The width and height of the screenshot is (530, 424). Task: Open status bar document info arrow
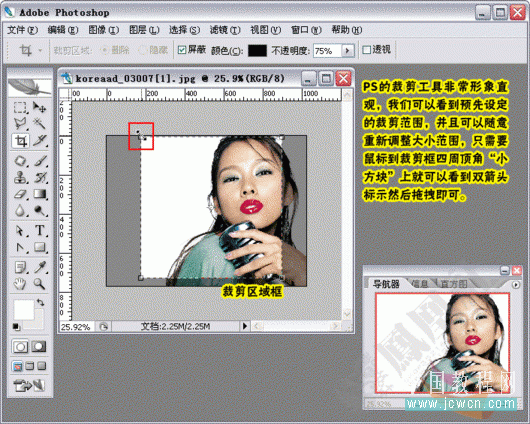(245, 326)
